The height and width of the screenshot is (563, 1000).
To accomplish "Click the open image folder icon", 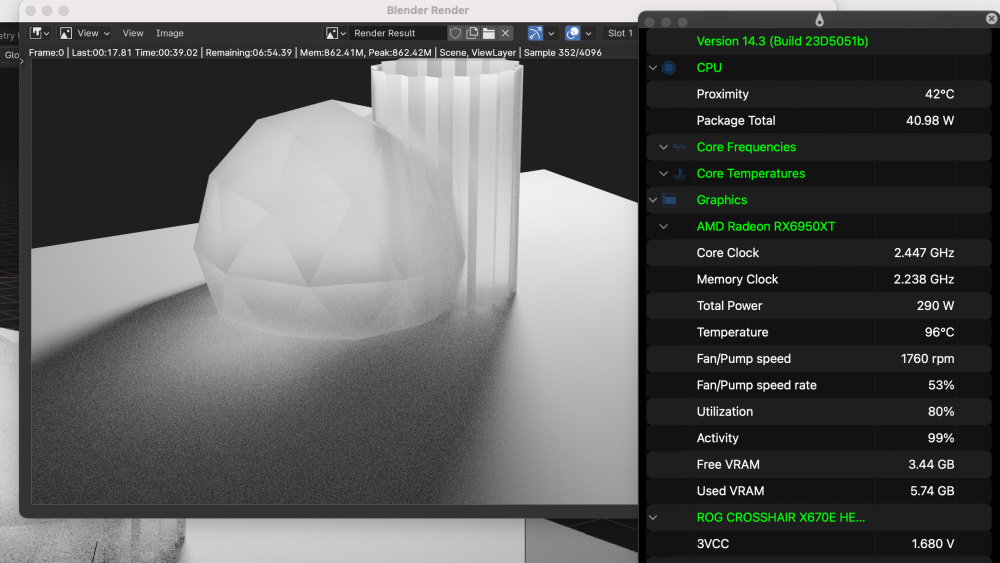I will pyautogui.click(x=489, y=33).
